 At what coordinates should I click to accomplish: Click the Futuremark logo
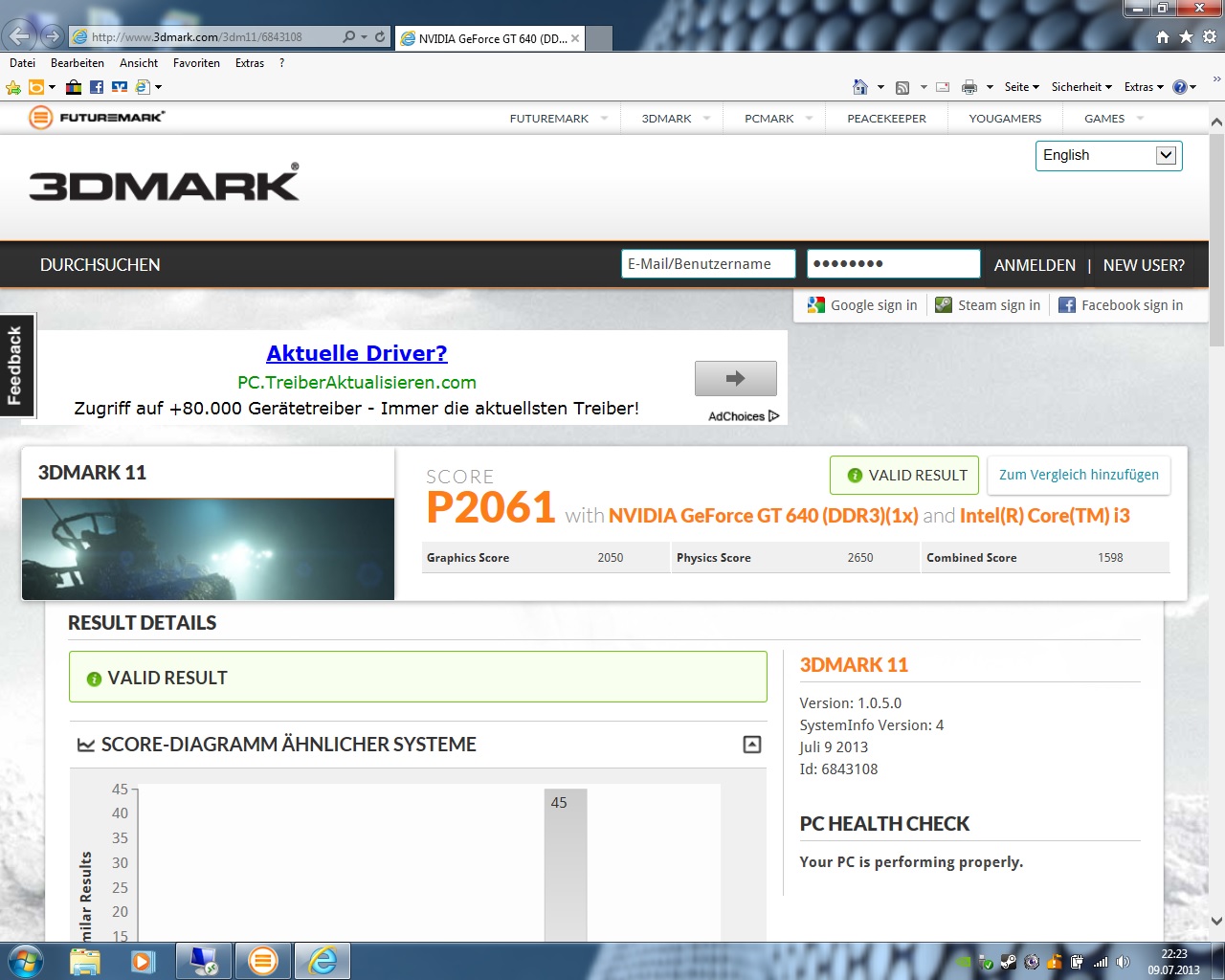point(97,118)
